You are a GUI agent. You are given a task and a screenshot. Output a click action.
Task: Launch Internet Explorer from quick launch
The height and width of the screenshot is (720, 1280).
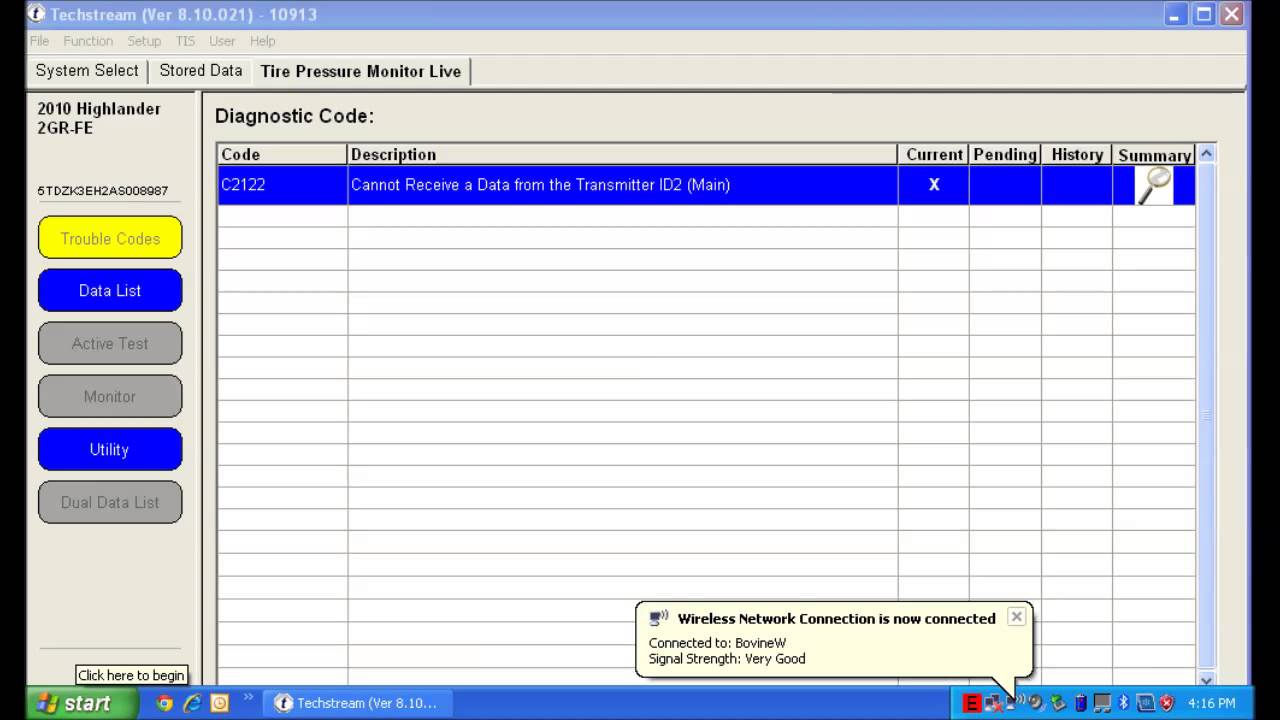tap(192, 703)
